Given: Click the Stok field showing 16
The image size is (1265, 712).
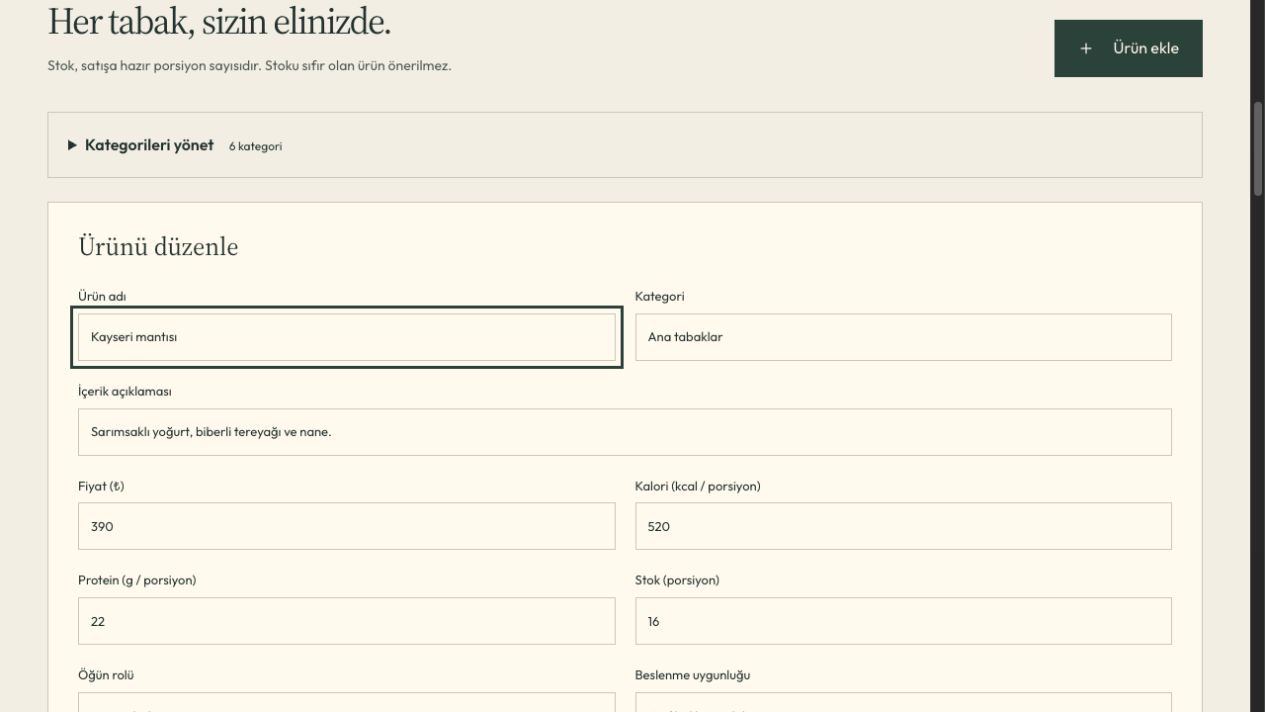Looking at the screenshot, I should 903,621.
